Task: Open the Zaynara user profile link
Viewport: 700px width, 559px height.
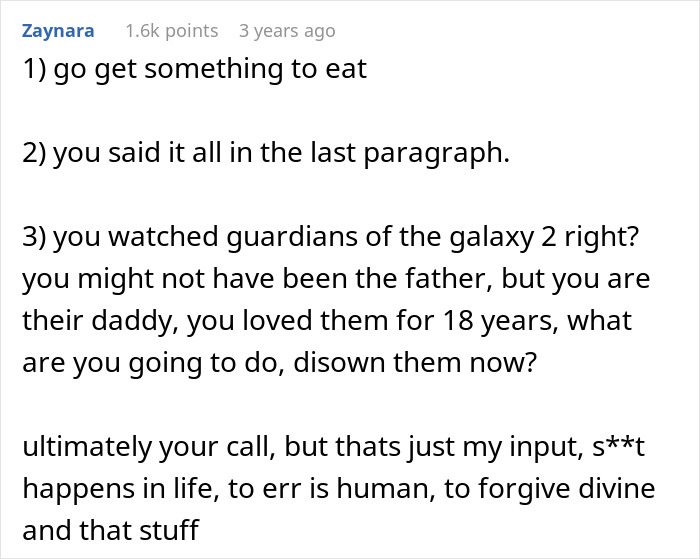Action: (57, 31)
